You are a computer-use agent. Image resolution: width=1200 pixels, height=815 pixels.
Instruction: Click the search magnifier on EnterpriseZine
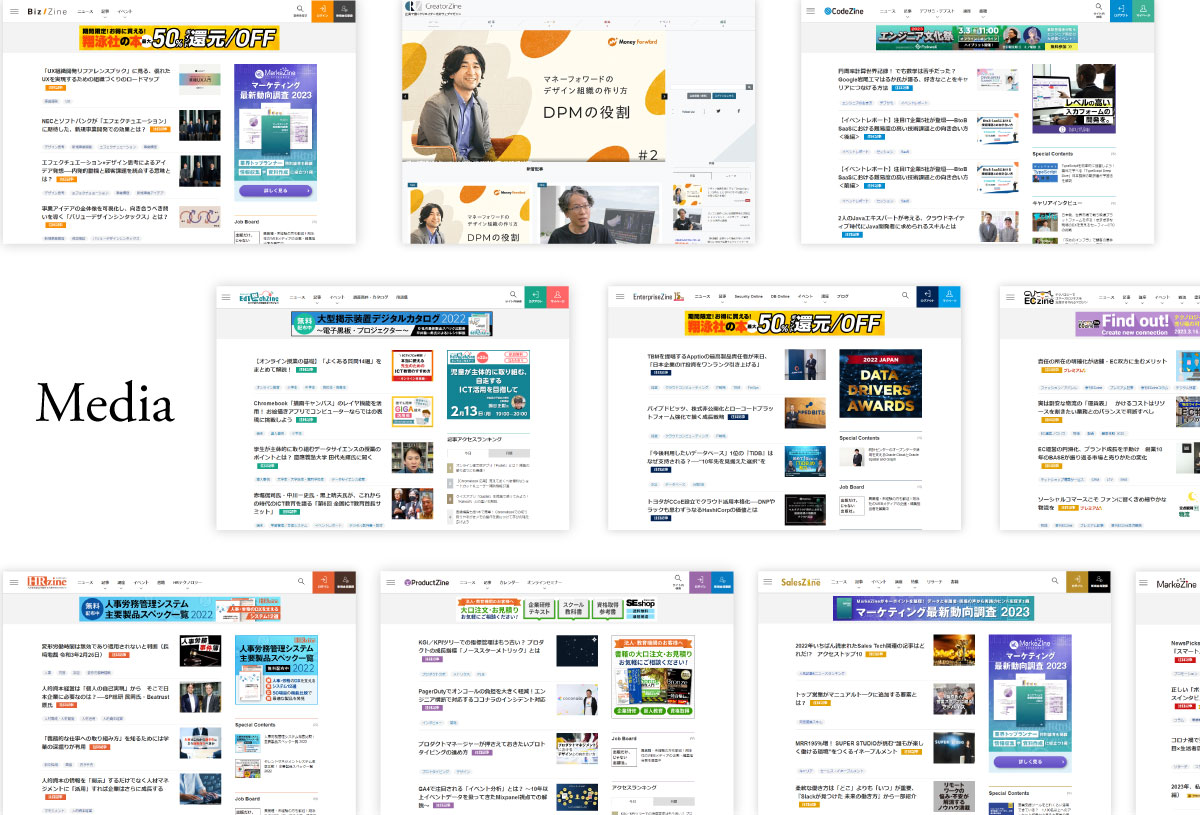pyautogui.click(x=905, y=296)
